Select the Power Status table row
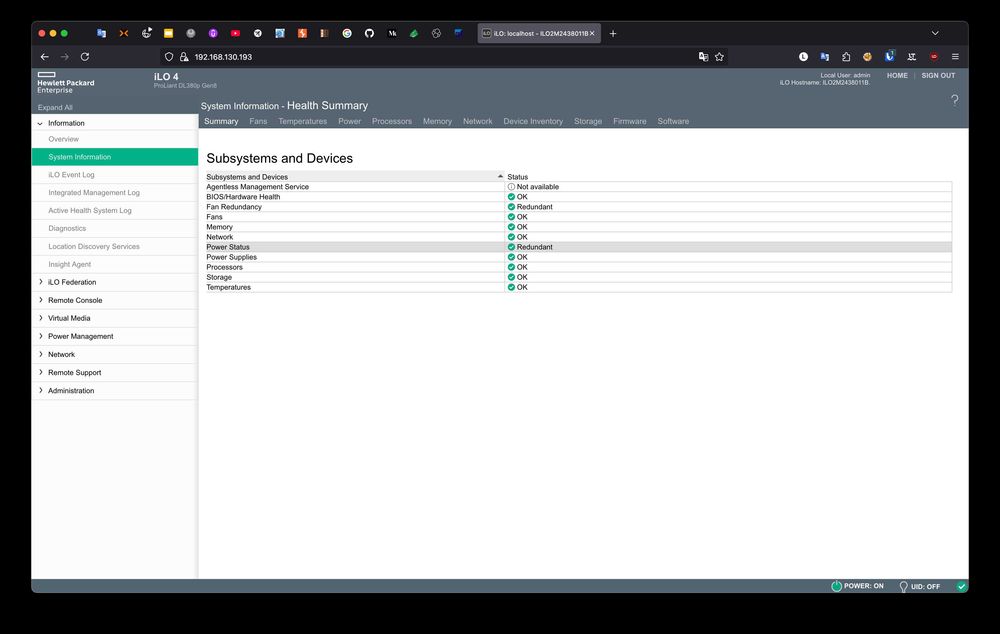 (578, 247)
